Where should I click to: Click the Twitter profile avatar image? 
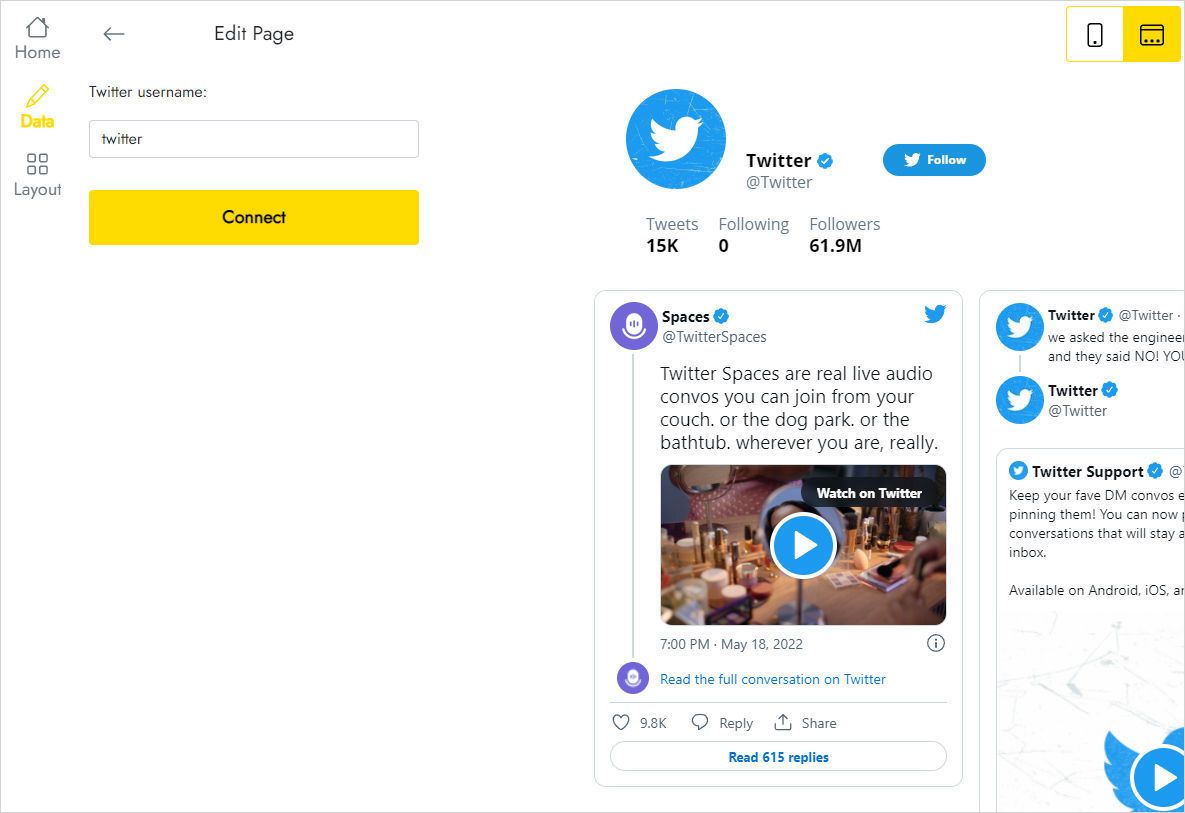tap(675, 139)
